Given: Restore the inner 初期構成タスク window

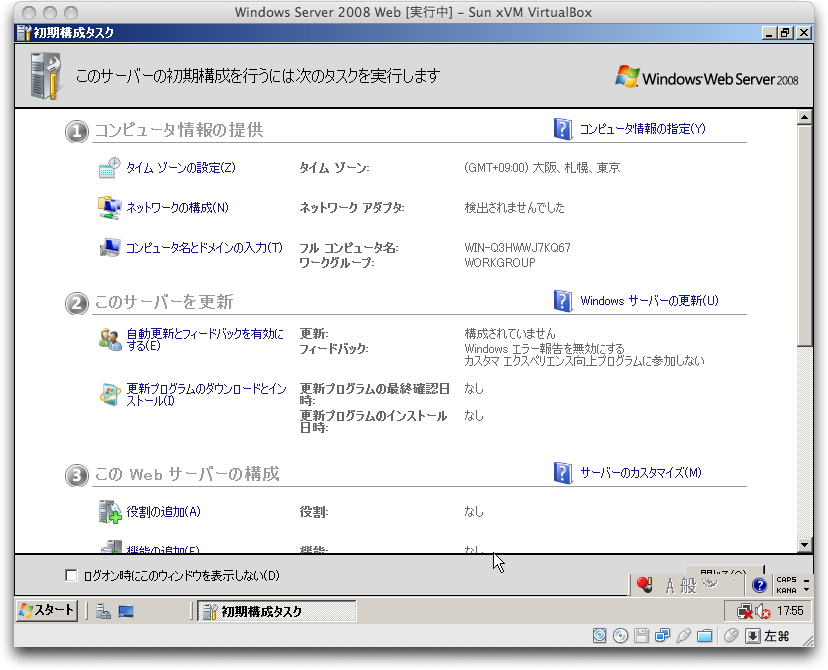Looking at the screenshot, I should click(x=785, y=33).
